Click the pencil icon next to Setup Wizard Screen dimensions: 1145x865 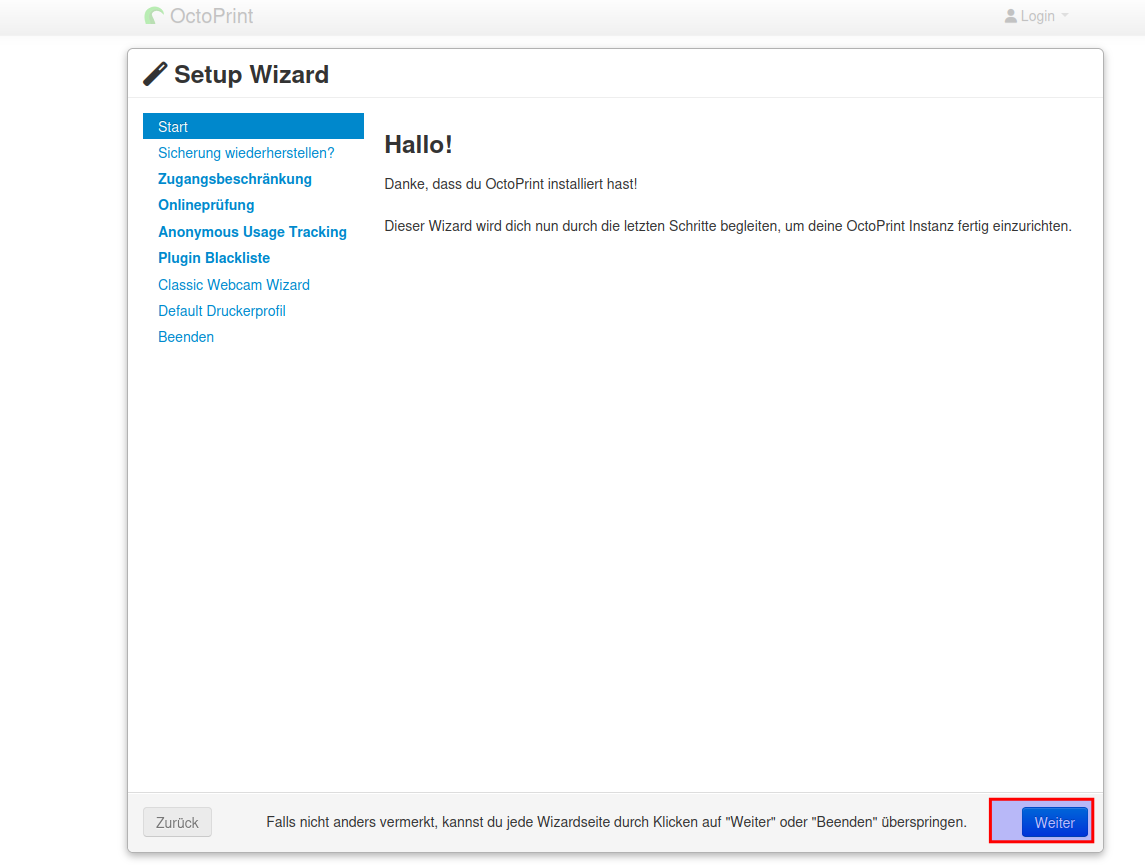(x=155, y=74)
